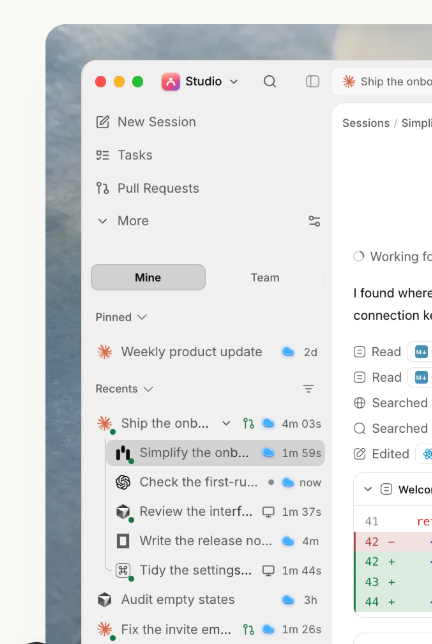Image resolution: width=432 pixels, height=644 pixels.
Task: Click the New Session compose icon
Action: click(x=103, y=122)
